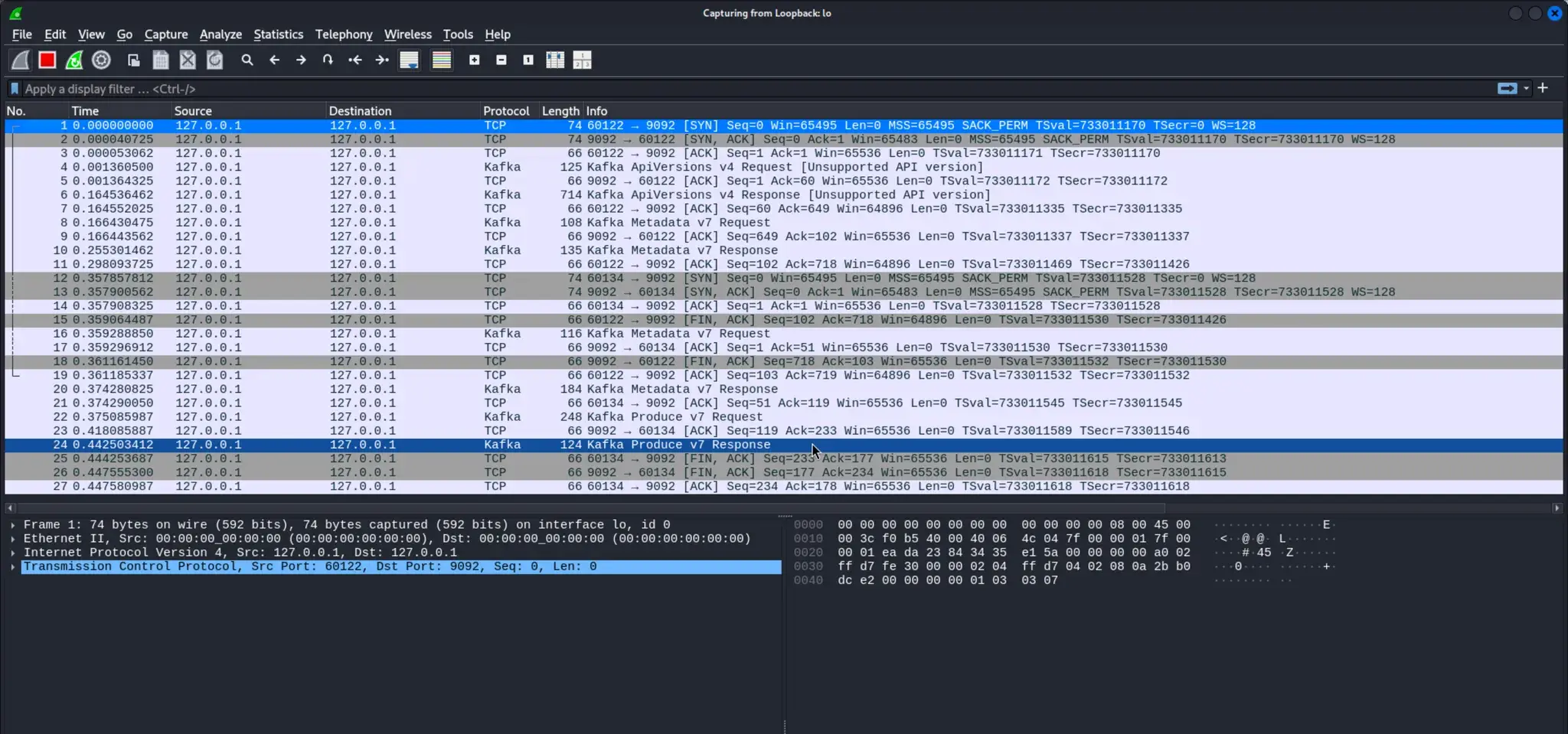
Task: Zoom in on packet list text
Action: [x=474, y=60]
